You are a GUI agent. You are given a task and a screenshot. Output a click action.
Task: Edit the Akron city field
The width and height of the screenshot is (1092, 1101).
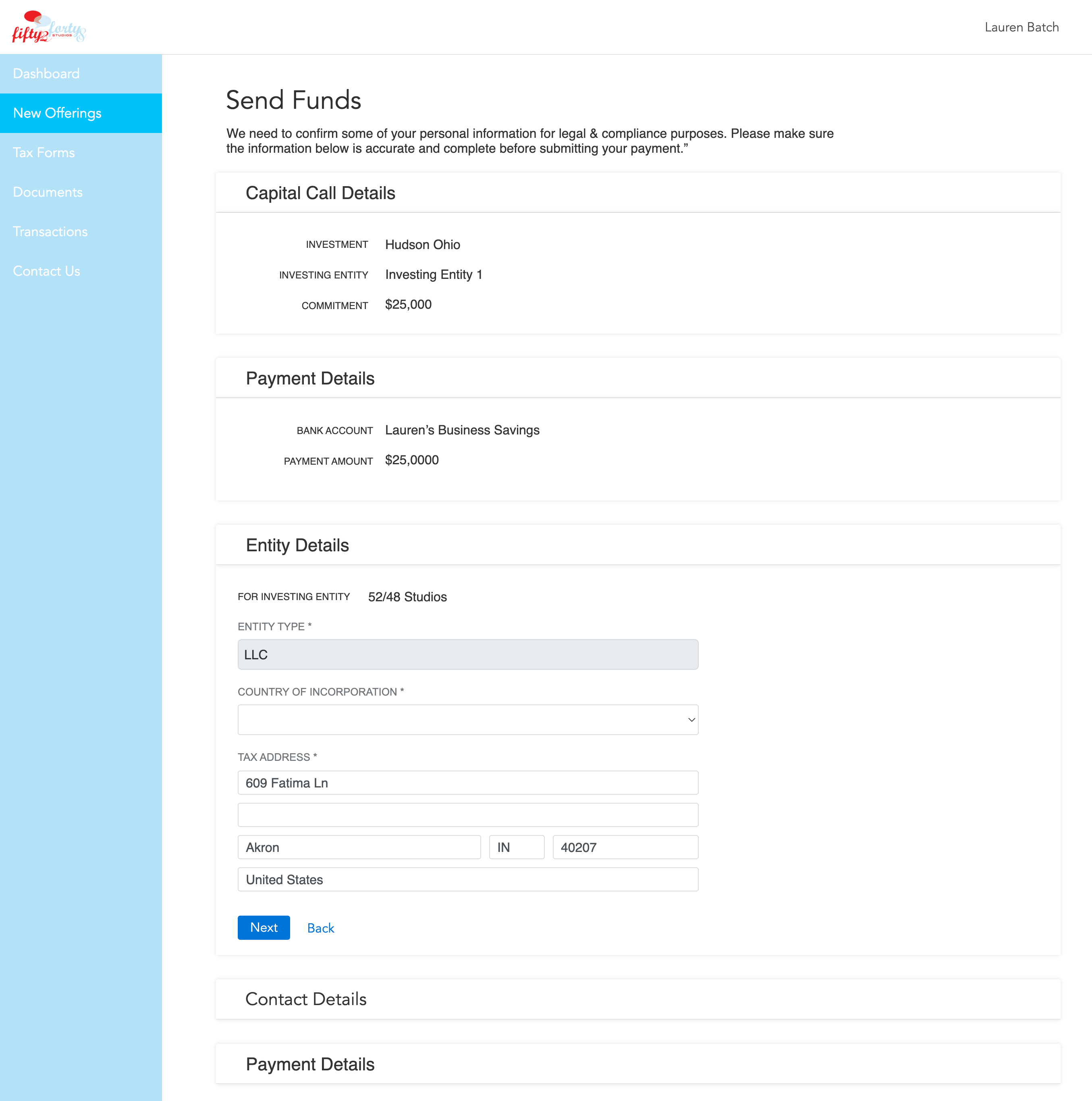pos(359,848)
